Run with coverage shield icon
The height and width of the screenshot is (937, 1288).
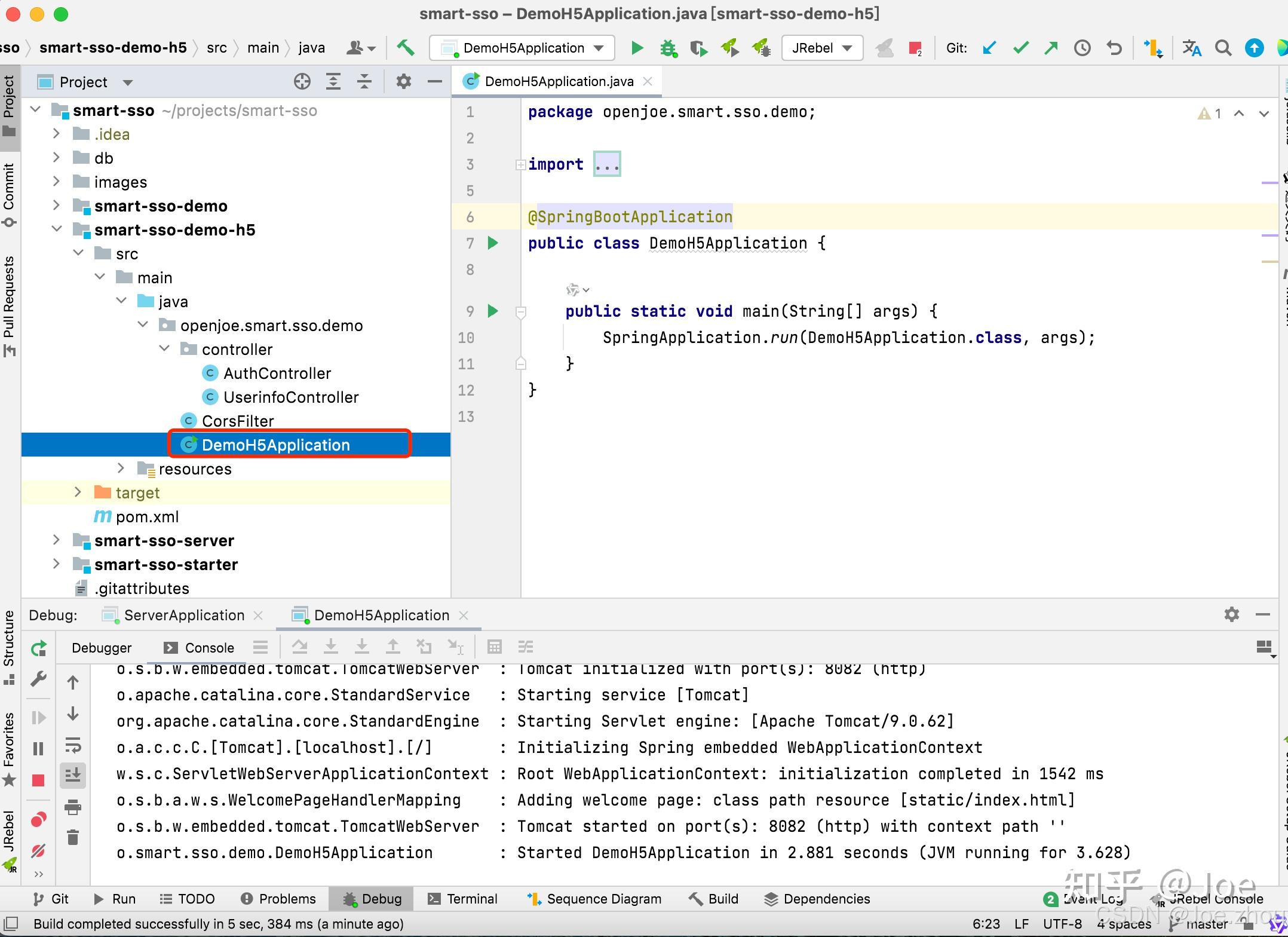698,48
